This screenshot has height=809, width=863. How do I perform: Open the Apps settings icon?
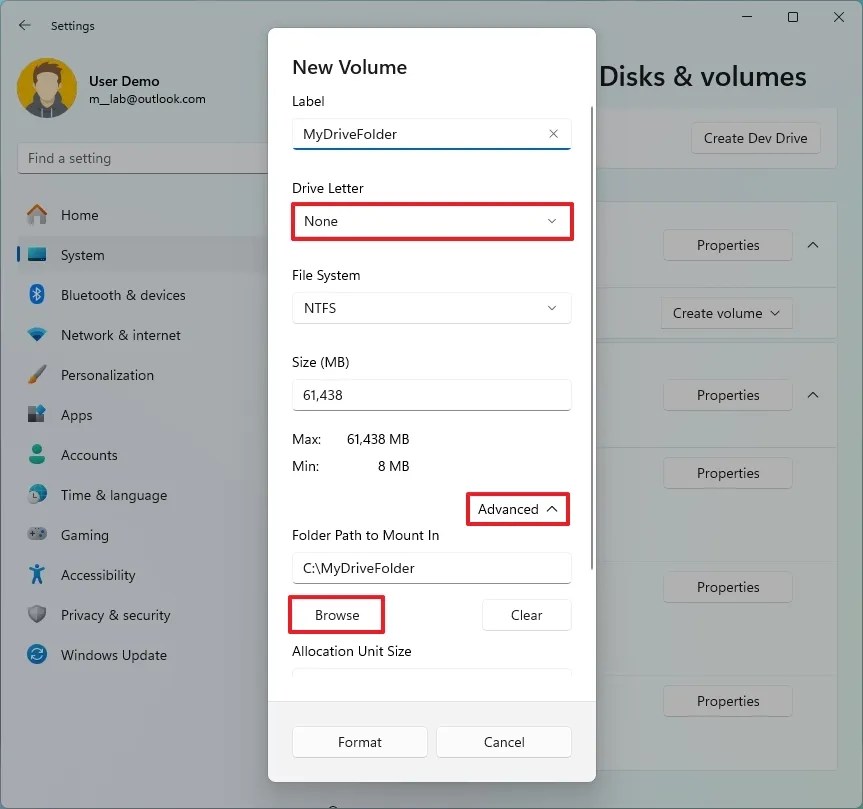pyautogui.click(x=37, y=415)
